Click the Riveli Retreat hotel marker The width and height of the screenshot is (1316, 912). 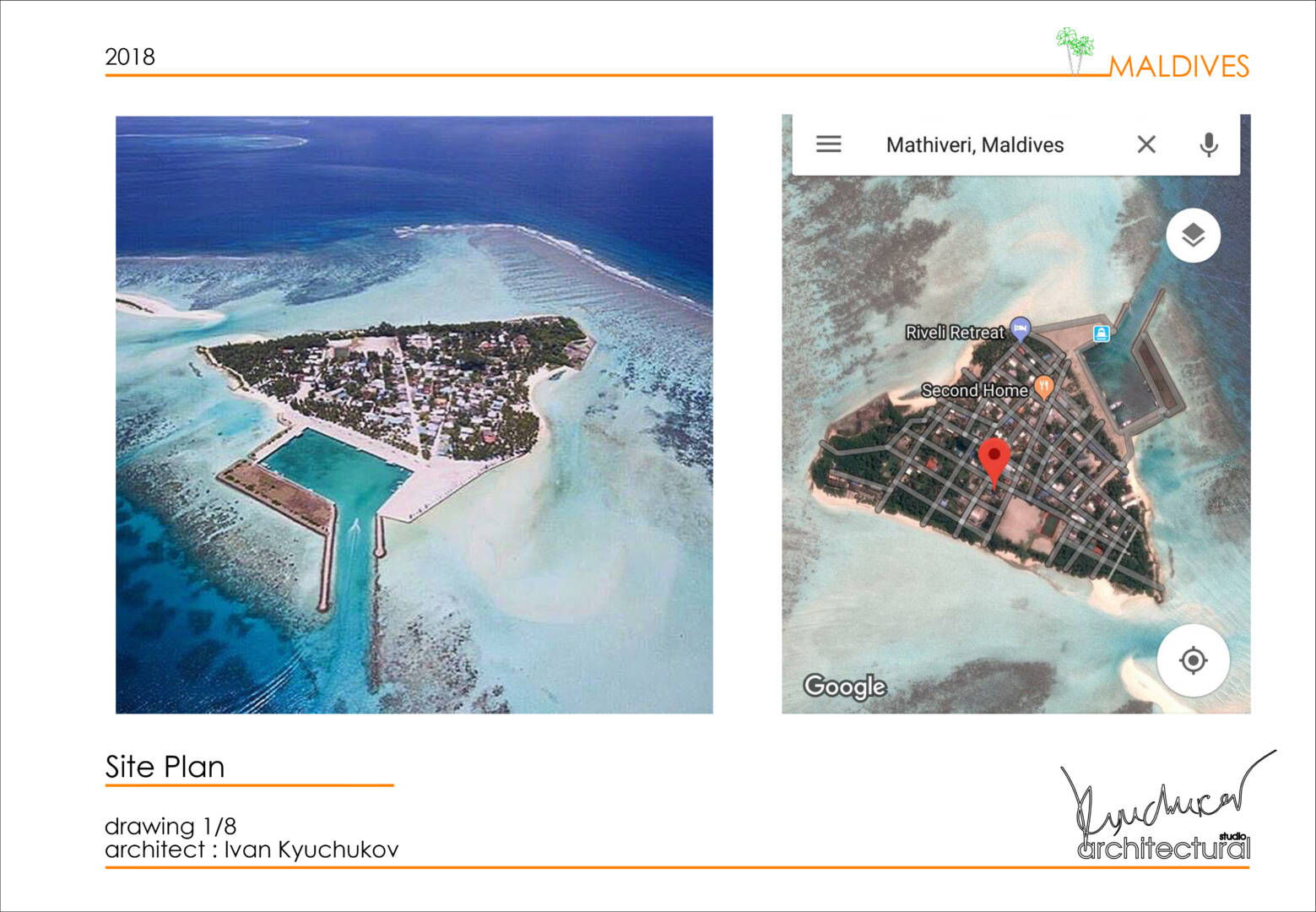pos(1021,328)
